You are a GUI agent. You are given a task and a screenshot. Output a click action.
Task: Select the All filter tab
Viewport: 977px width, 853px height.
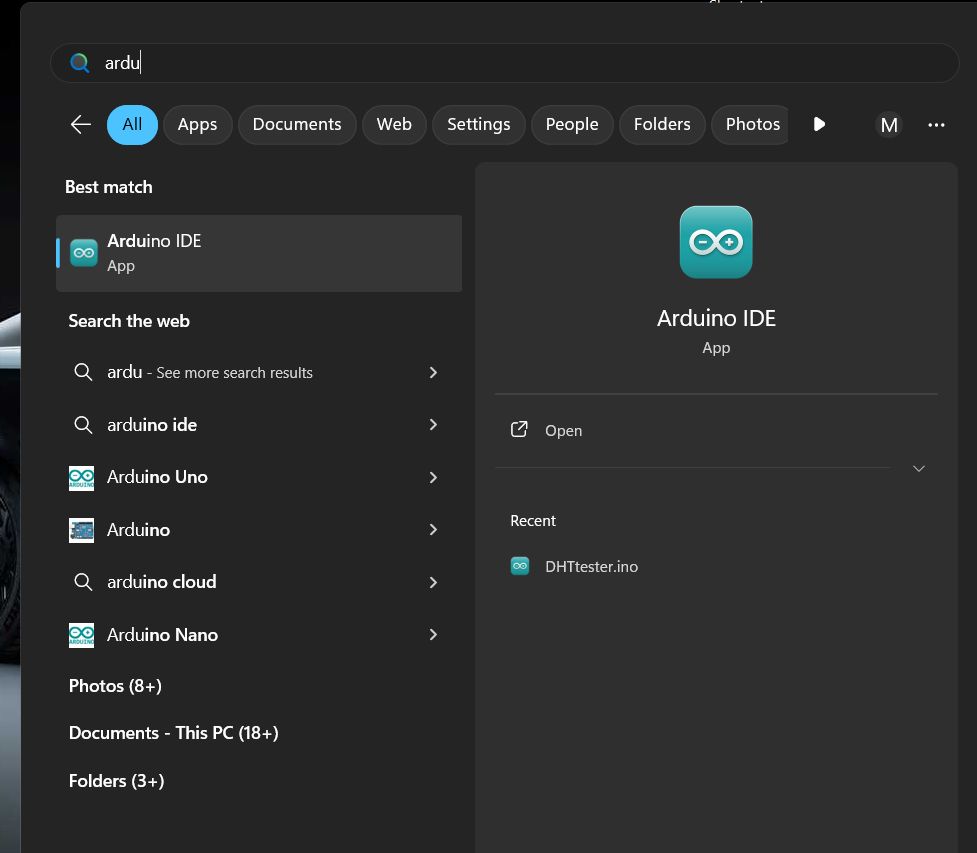pyautogui.click(x=132, y=125)
